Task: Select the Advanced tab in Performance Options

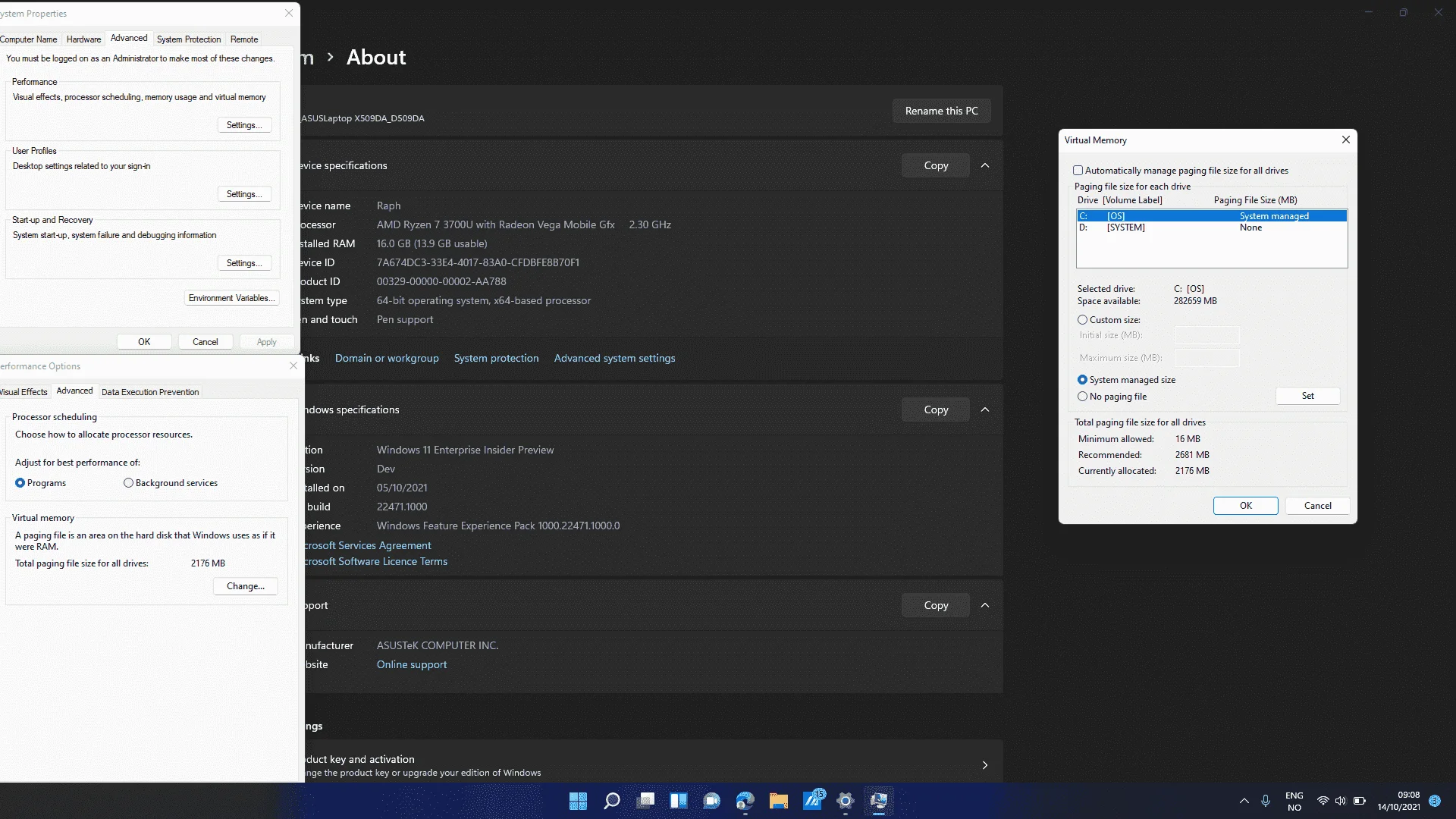Action: pyautogui.click(x=74, y=391)
